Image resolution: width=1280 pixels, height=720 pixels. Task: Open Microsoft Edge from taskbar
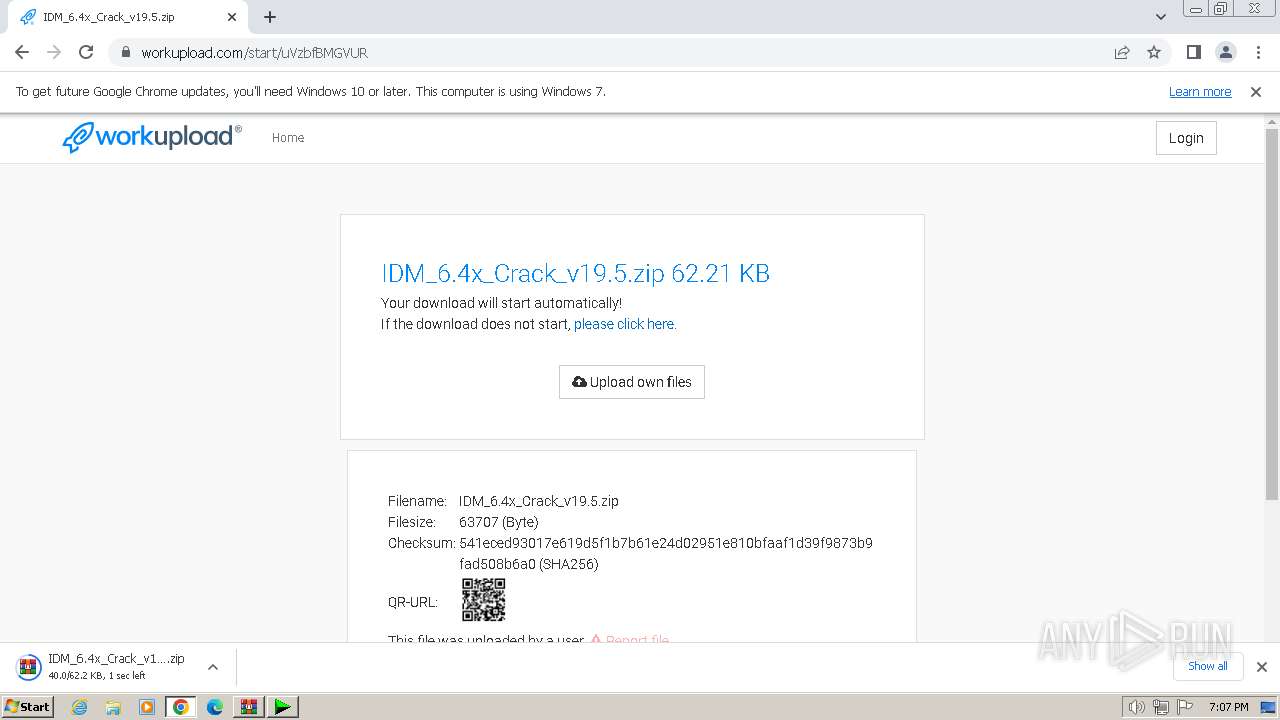click(x=215, y=707)
